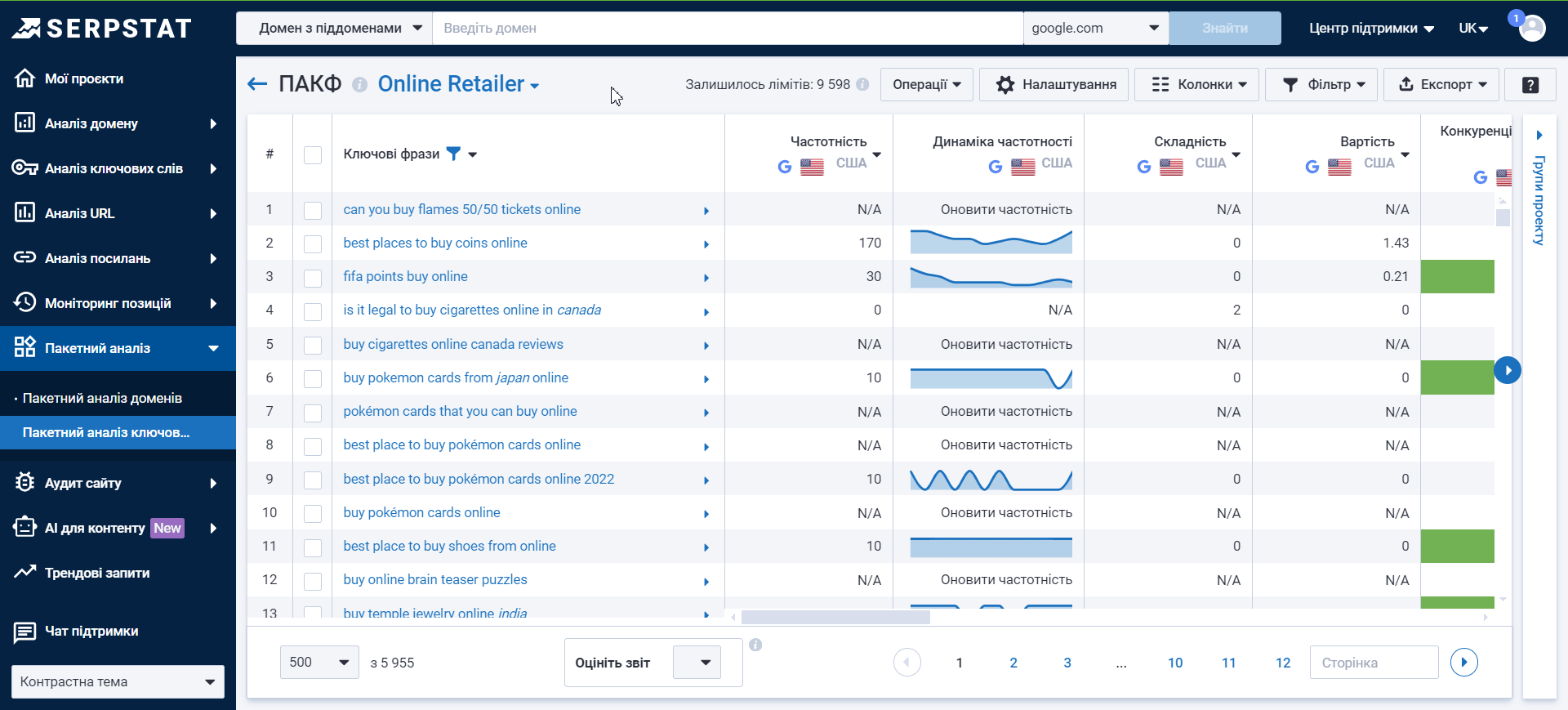Focus the 'Введіть домен' search field

[x=727, y=29]
